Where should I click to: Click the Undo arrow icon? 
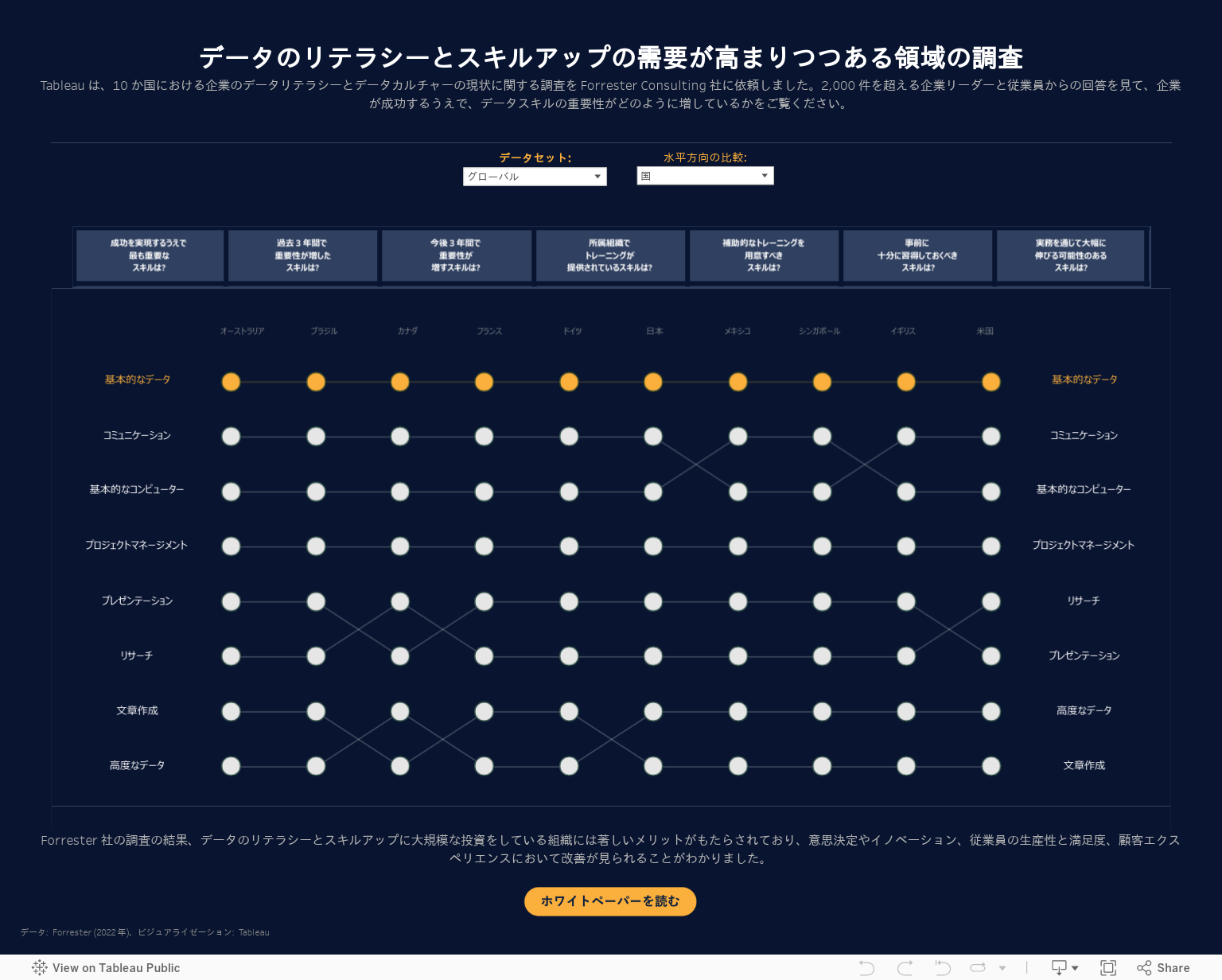[x=867, y=968]
